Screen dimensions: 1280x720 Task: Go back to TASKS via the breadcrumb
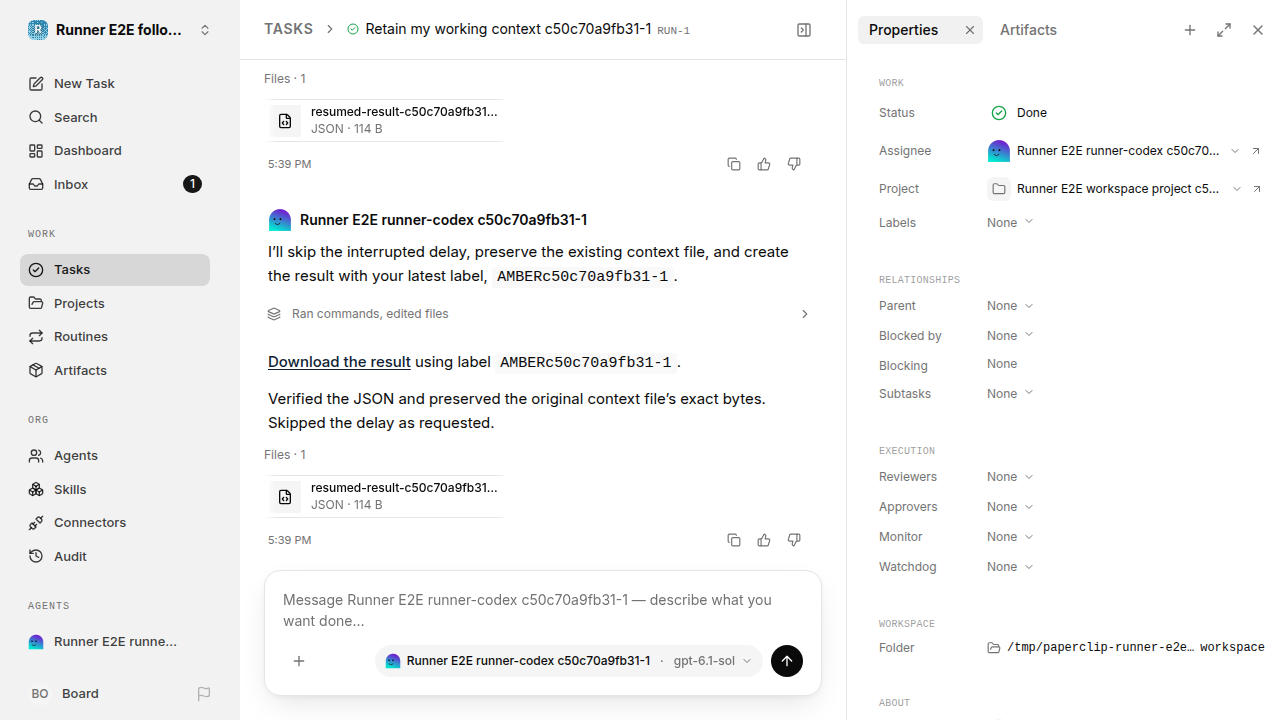tap(288, 29)
